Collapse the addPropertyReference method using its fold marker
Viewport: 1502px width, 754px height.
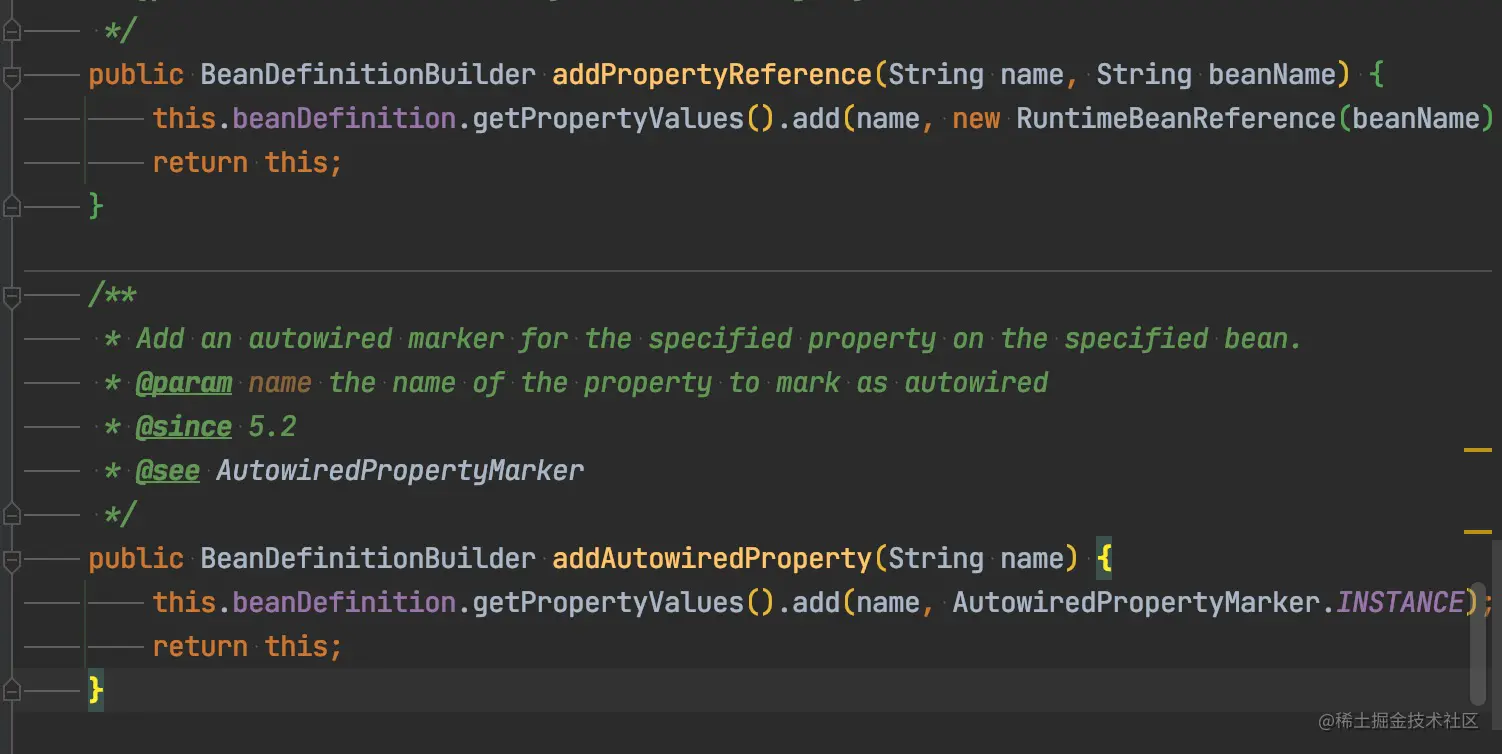(x=11, y=75)
